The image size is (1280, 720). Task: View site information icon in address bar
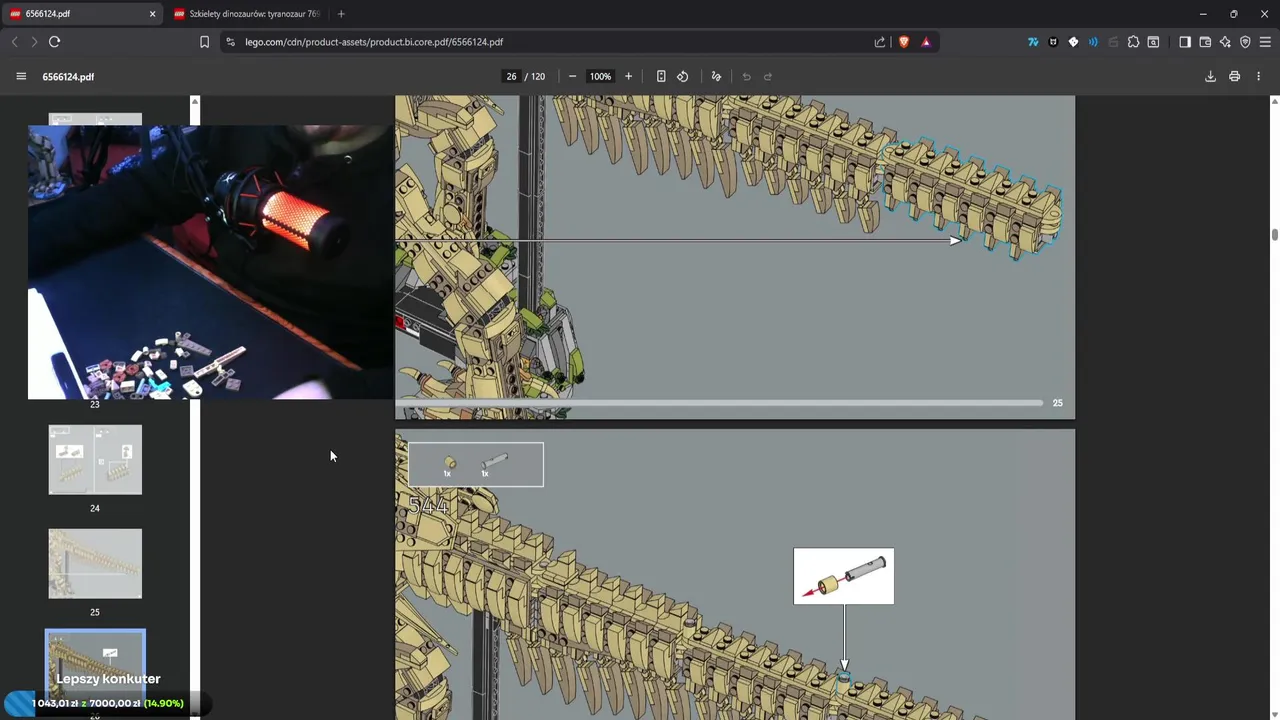click(231, 42)
